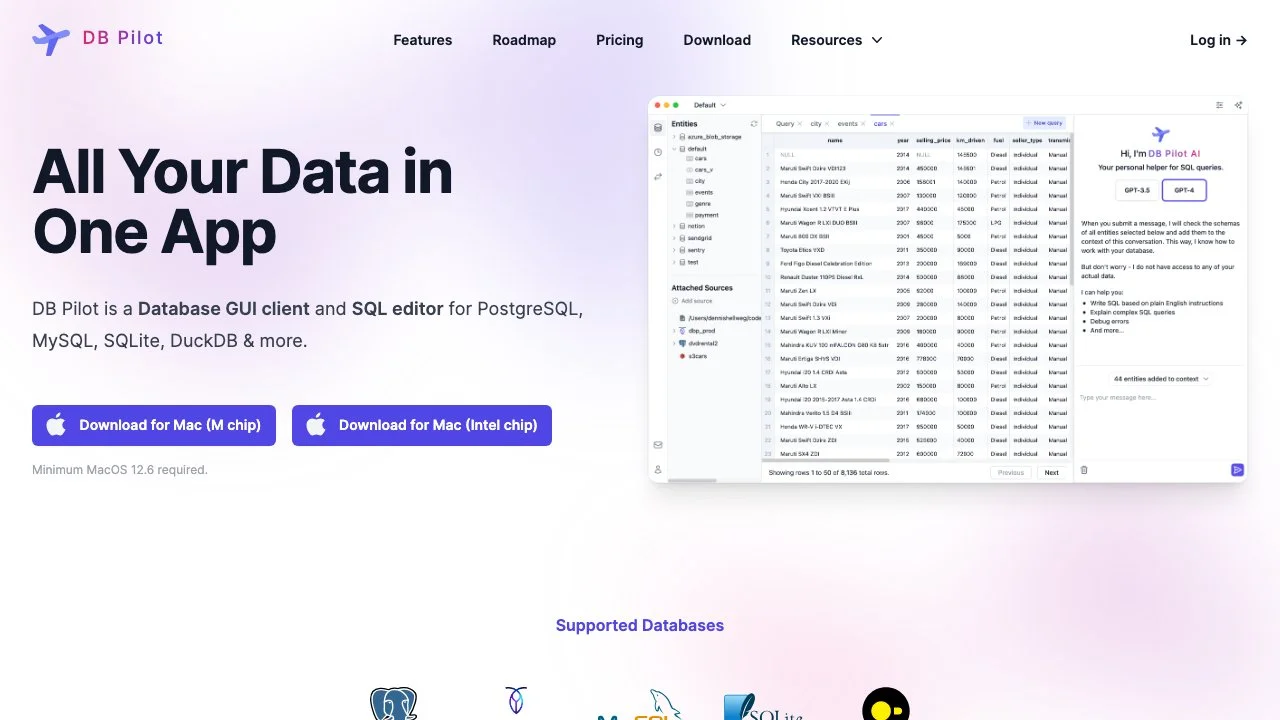The width and height of the screenshot is (1280, 720).
Task: Expand the sendgrid entity node
Action: [x=674, y=238]
